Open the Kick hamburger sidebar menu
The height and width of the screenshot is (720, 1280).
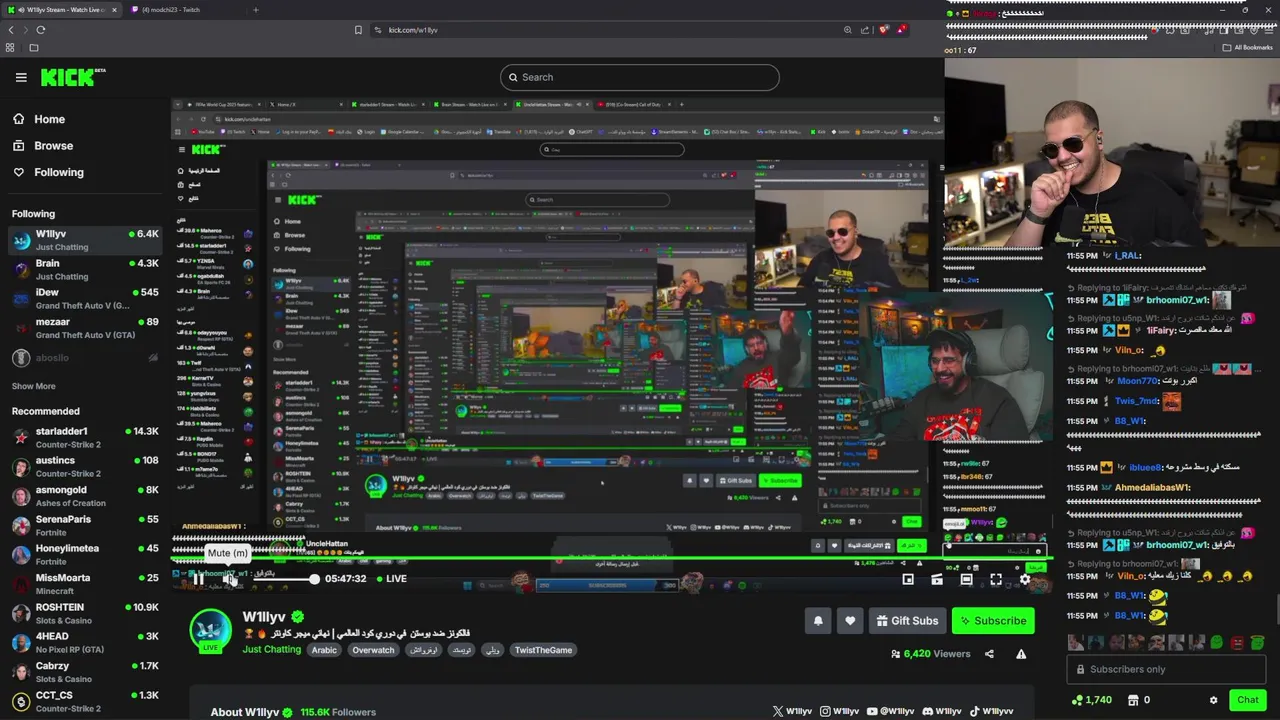point(21,77)
